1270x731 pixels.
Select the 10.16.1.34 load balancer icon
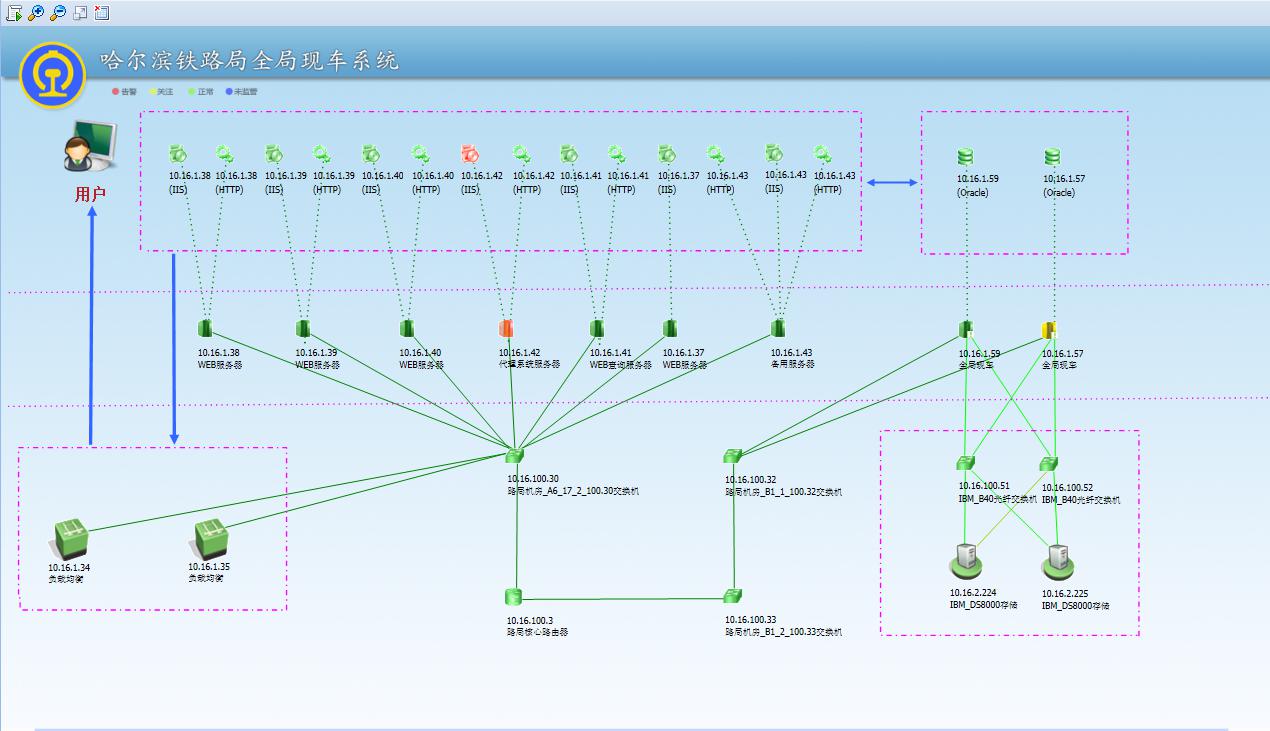pos(69,540)
